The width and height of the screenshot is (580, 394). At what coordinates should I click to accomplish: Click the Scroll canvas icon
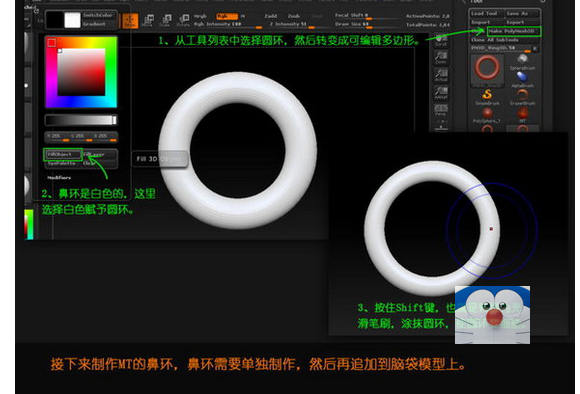(x=441, y=41)
